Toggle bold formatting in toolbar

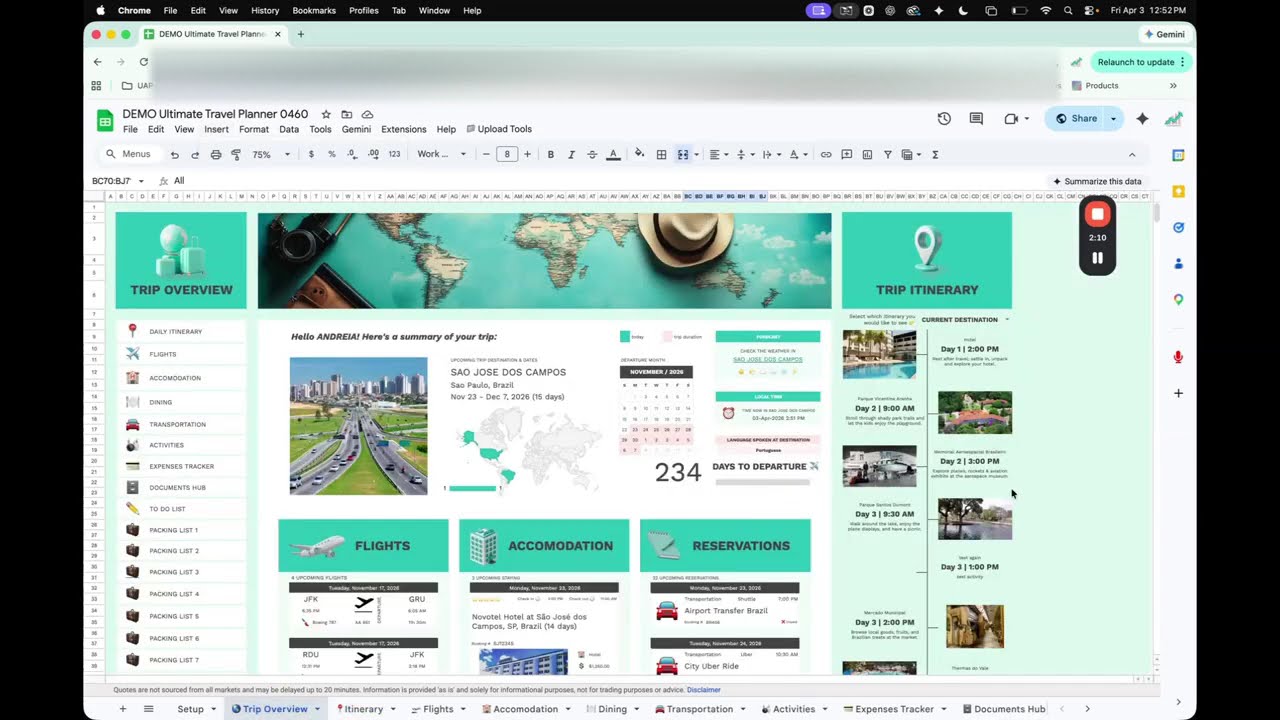pyautogui.click(x=550, y=155)
